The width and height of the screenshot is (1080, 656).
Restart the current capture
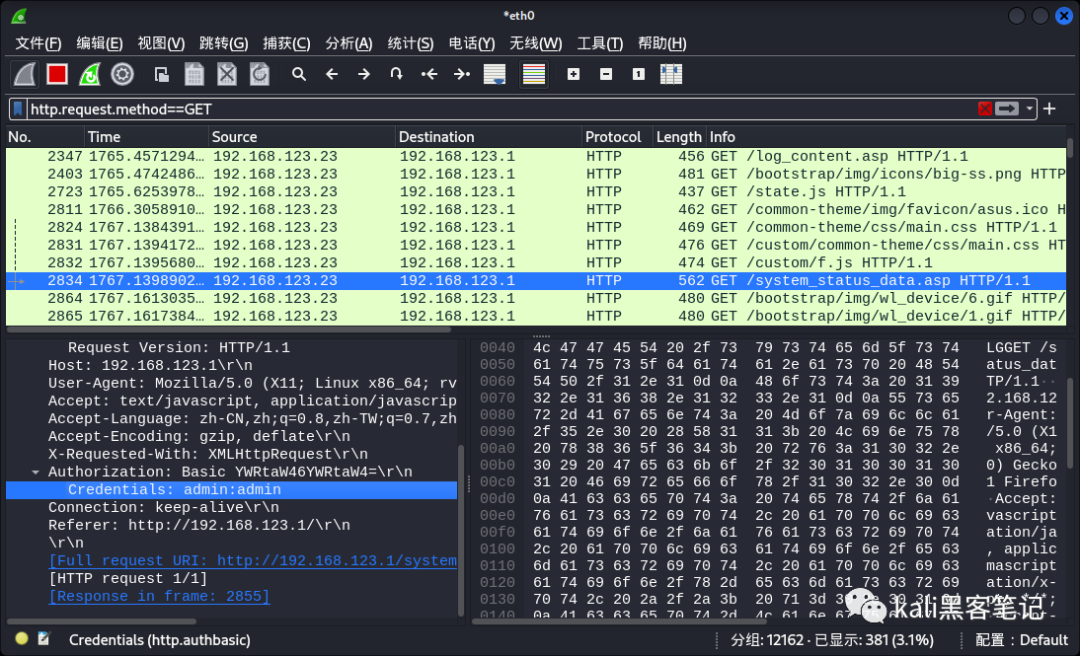point(90,74)
